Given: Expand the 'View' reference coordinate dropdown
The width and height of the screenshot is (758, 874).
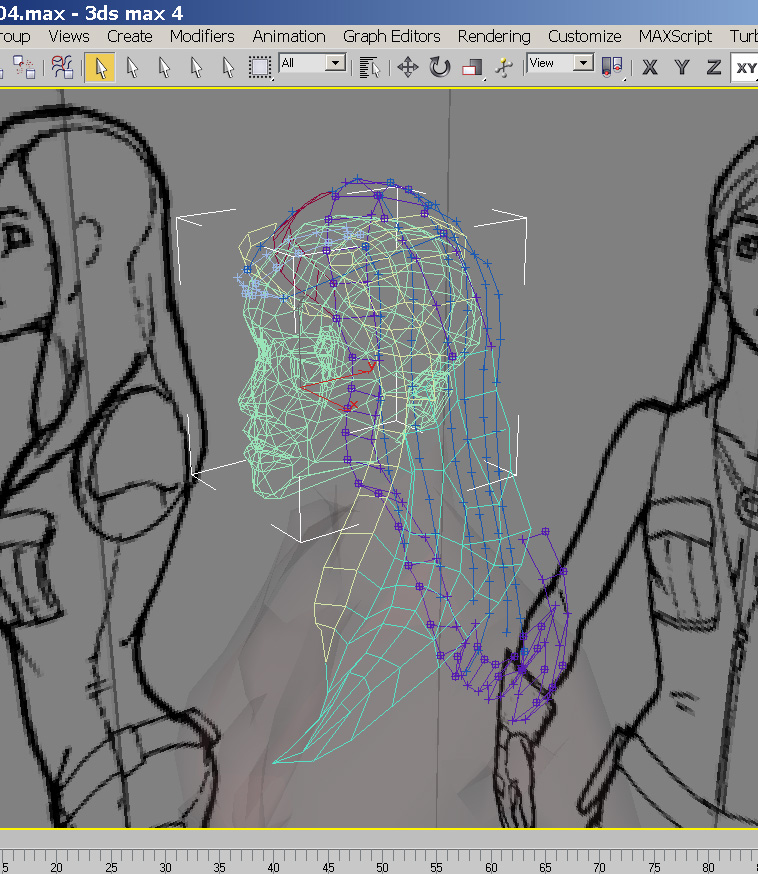Looking at the screenshot, I should coord(583,63).
